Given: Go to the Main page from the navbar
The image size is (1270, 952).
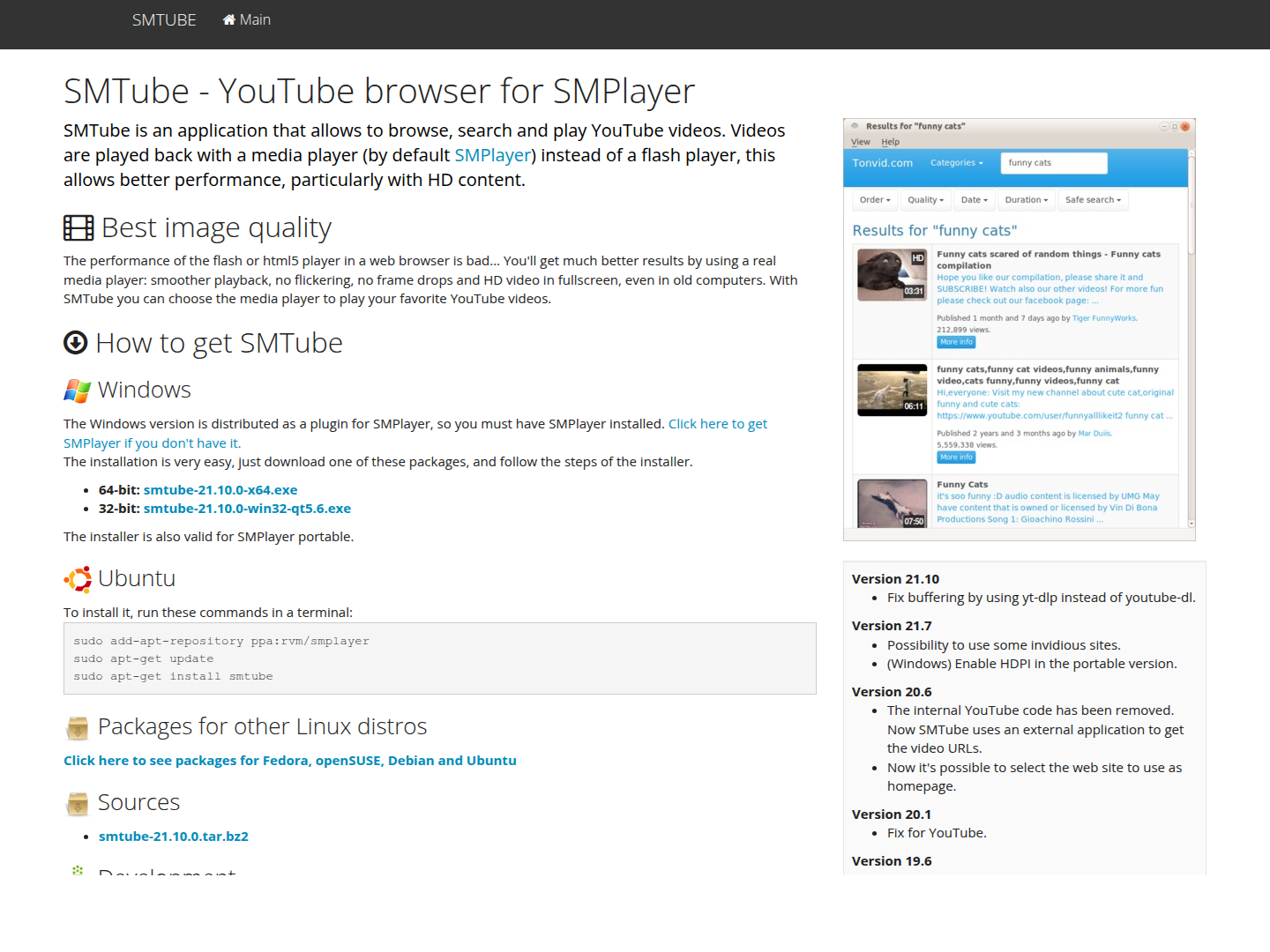Looking at the screenshot, I should (x=247, y=19).
